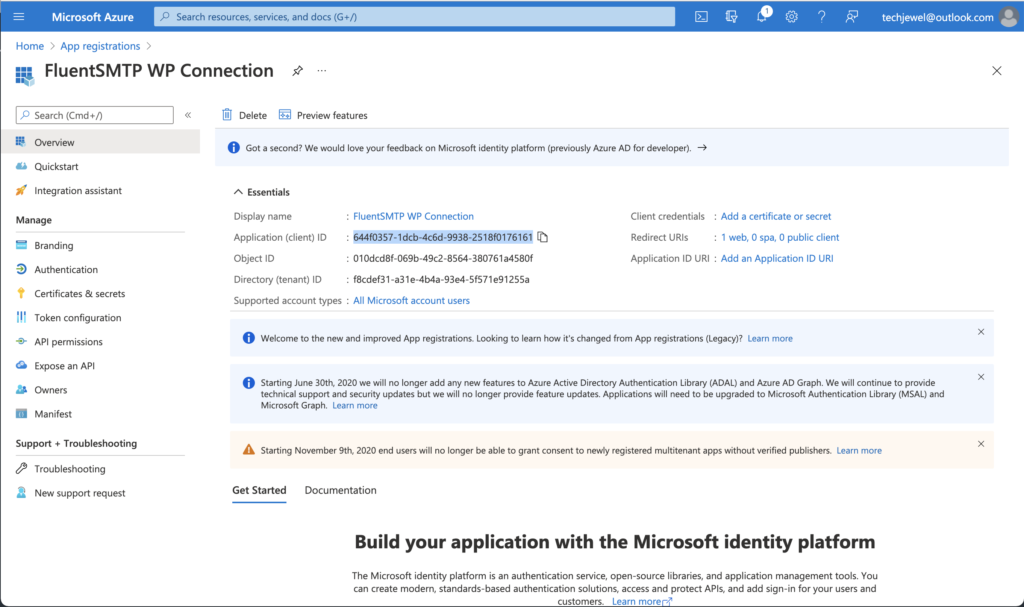1024x607 pixels.
Task: Click the Directory (tenant) ID value
Action: pyautogui.click(x=441, y=280)
